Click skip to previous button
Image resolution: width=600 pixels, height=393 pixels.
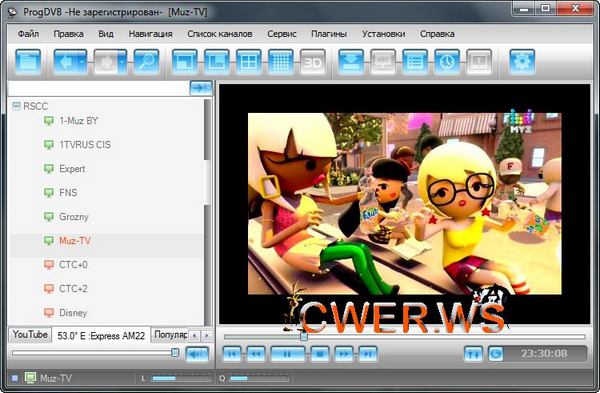coord(232,354)
